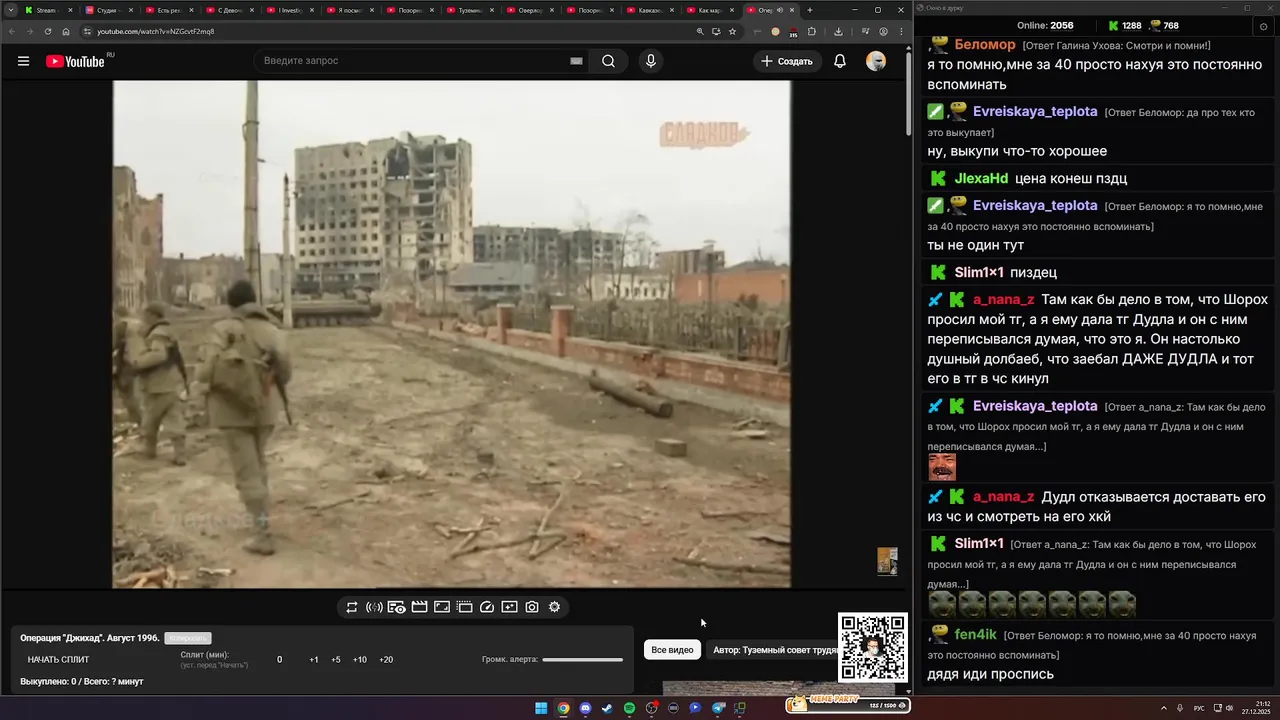
Task: Open Spotify from the taskbar
Action: [629, 708]
